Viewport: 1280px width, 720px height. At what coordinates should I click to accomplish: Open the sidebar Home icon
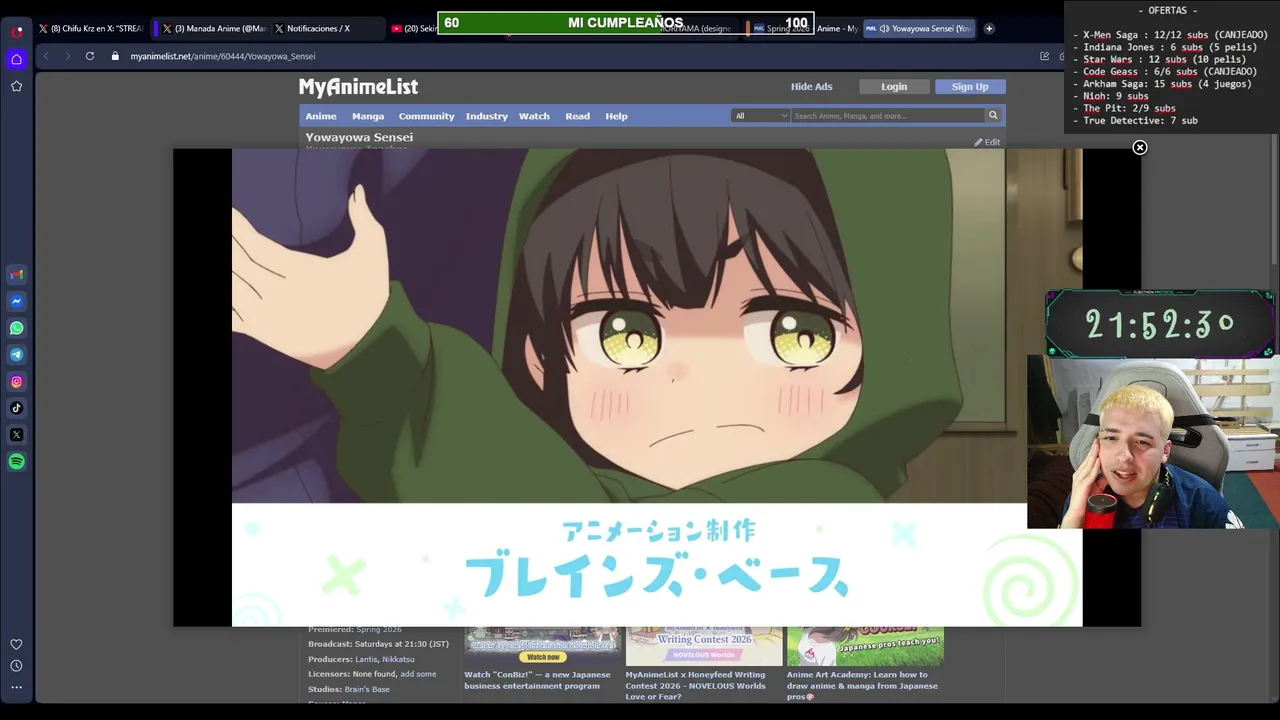point(17,60)
